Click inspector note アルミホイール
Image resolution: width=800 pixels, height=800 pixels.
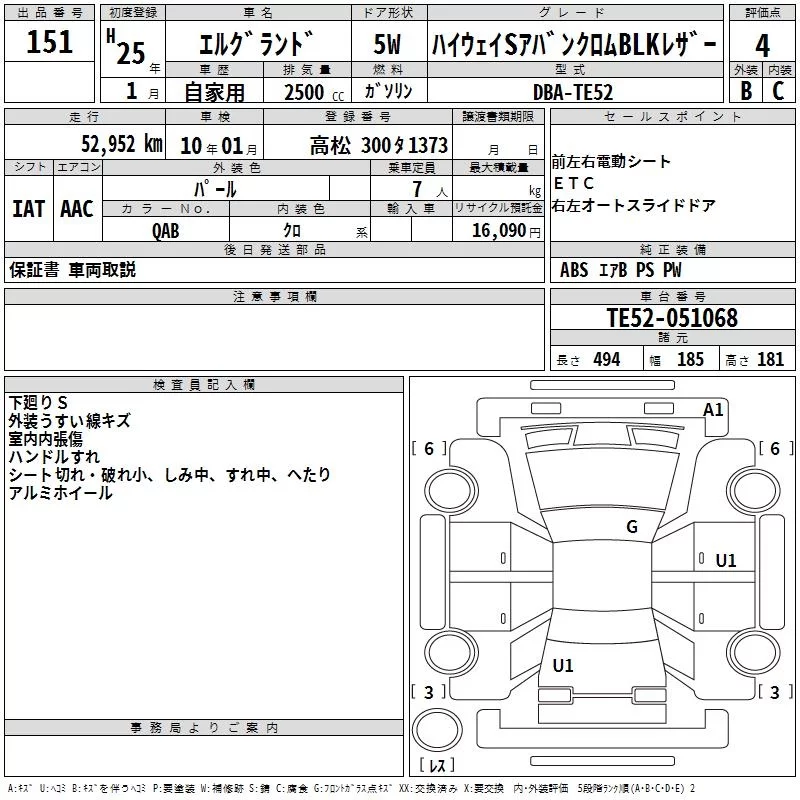60,493
